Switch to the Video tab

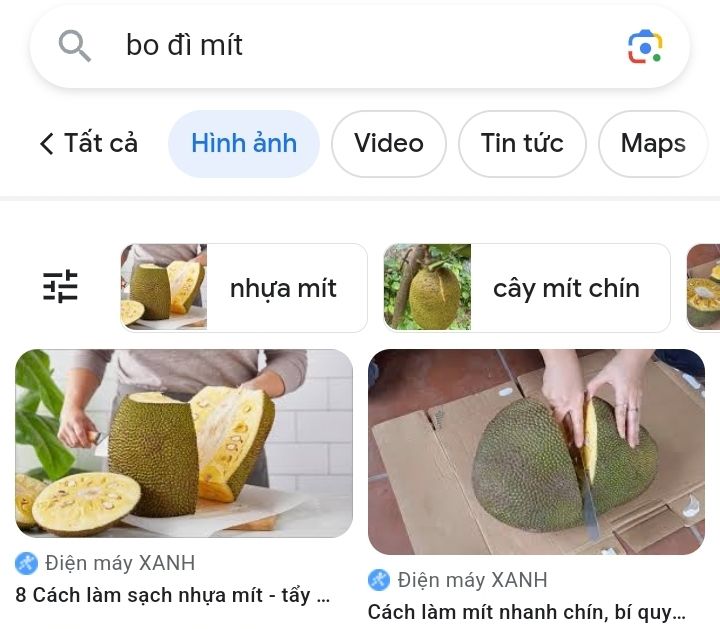(389, 144)
